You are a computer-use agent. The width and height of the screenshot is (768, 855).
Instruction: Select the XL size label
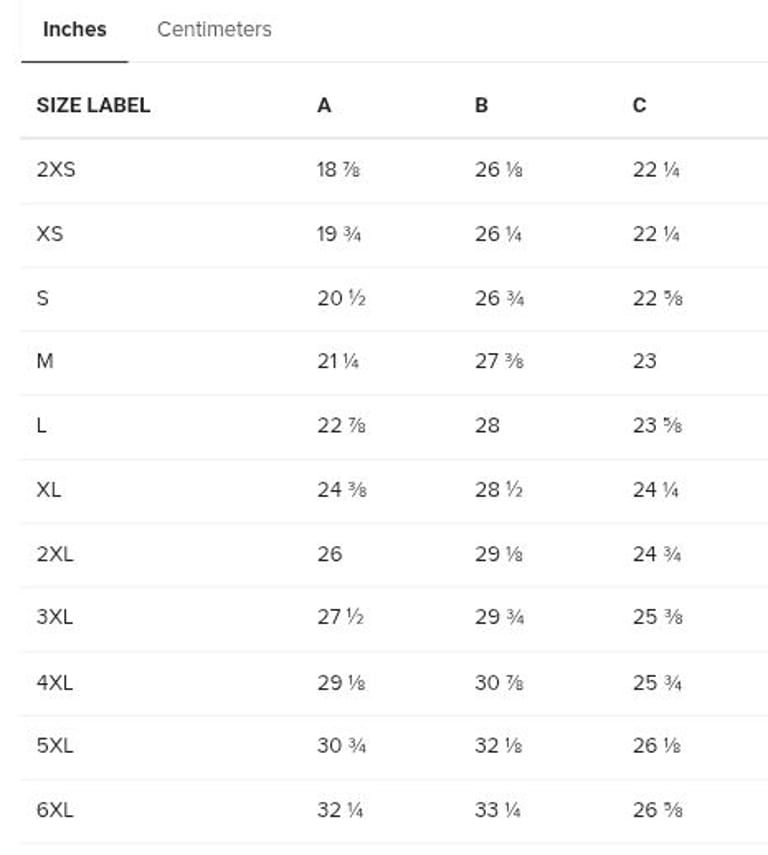pyautogui.click(x=49, y=490)
